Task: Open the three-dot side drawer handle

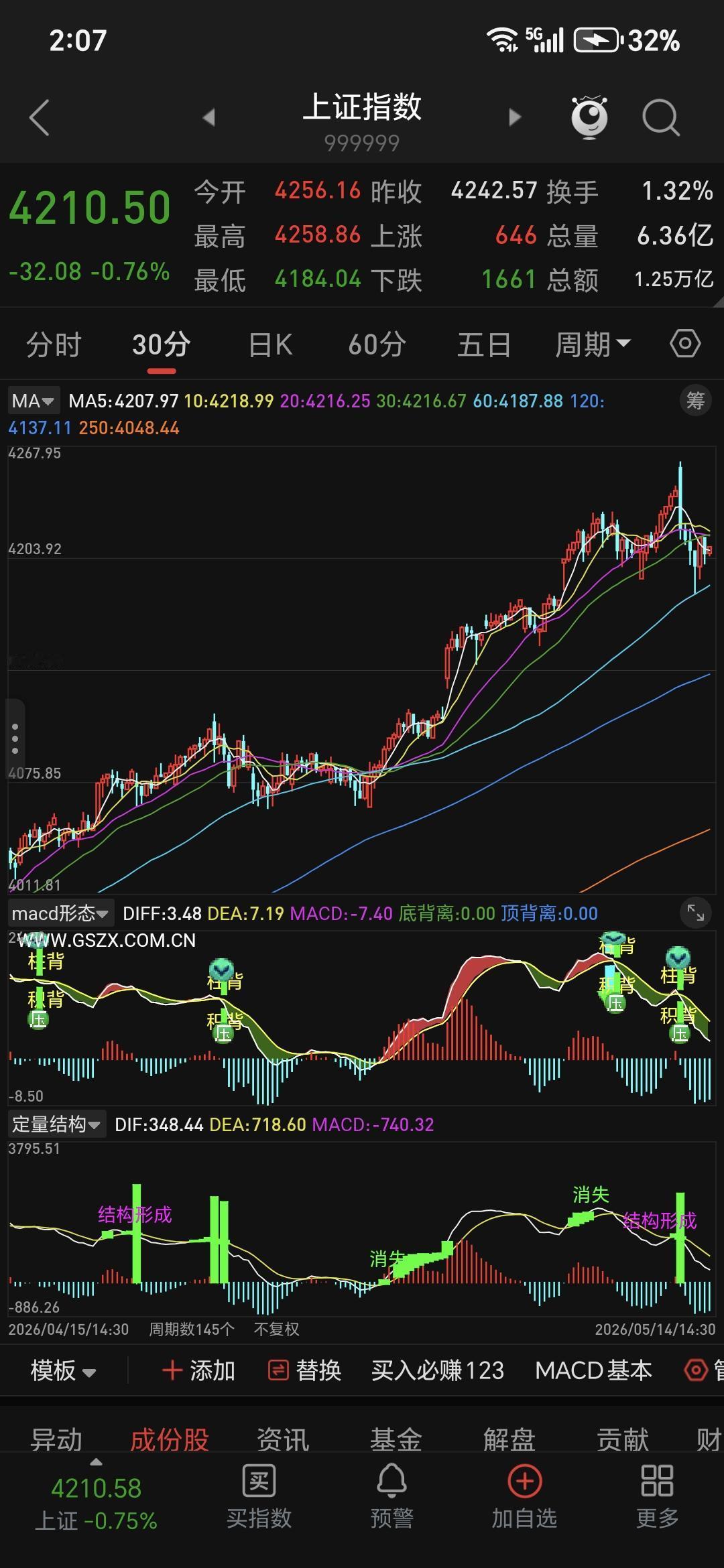Action: (x=15, y=739)
